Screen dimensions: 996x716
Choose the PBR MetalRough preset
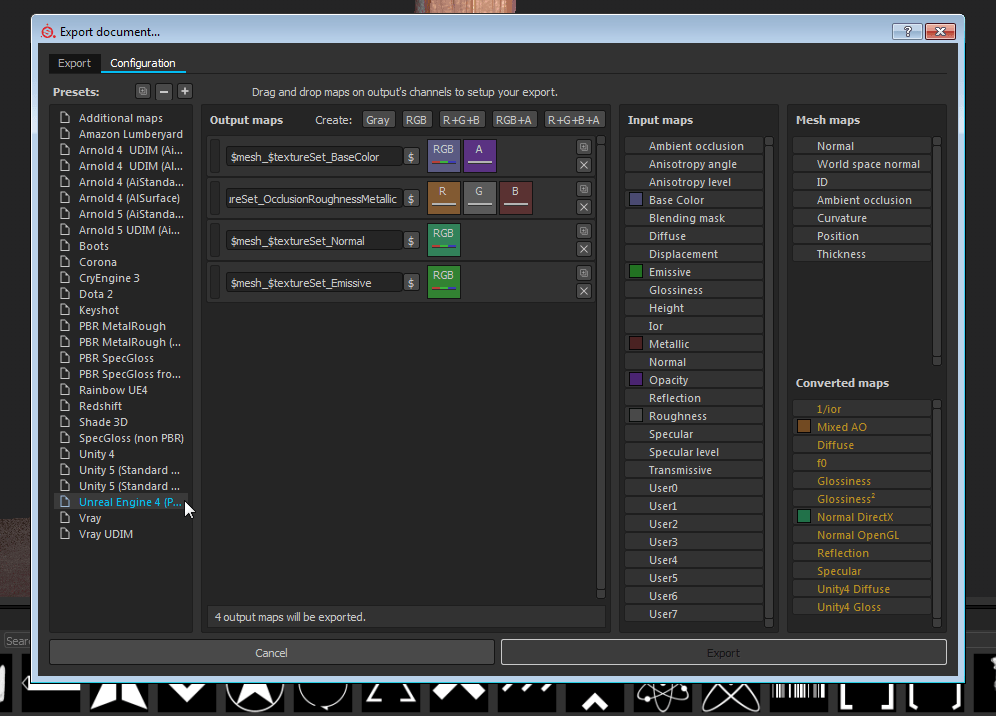point(122,326)
